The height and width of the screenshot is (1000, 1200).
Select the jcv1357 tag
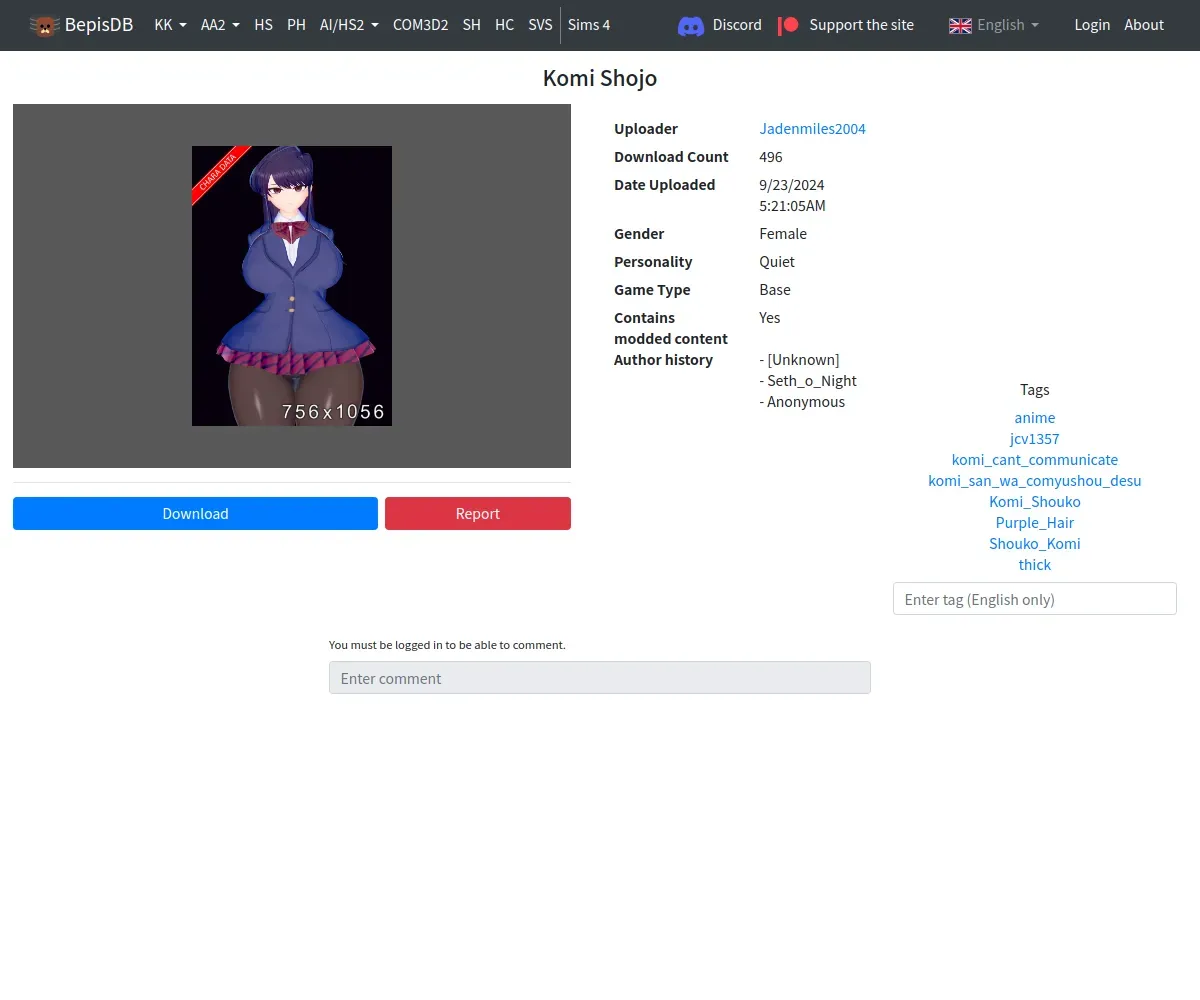[x=1035, y=439]
